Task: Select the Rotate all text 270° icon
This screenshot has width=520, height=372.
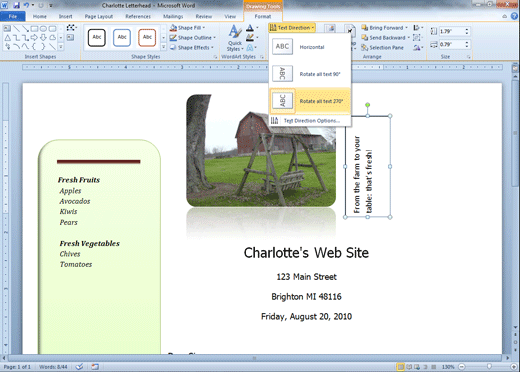Action: pyautogui.click(x=282, y=101)
